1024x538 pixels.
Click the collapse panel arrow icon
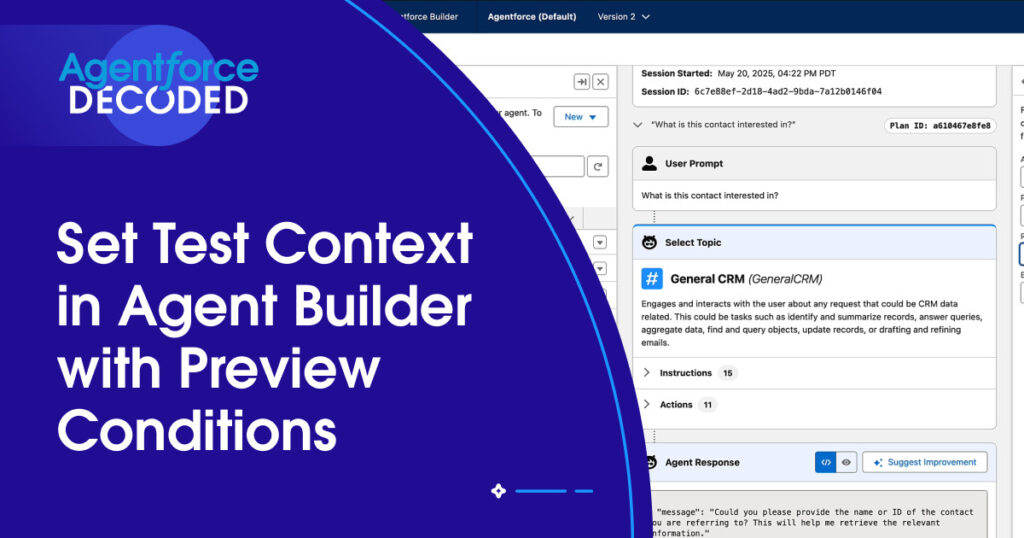click(x=581, y=82)
